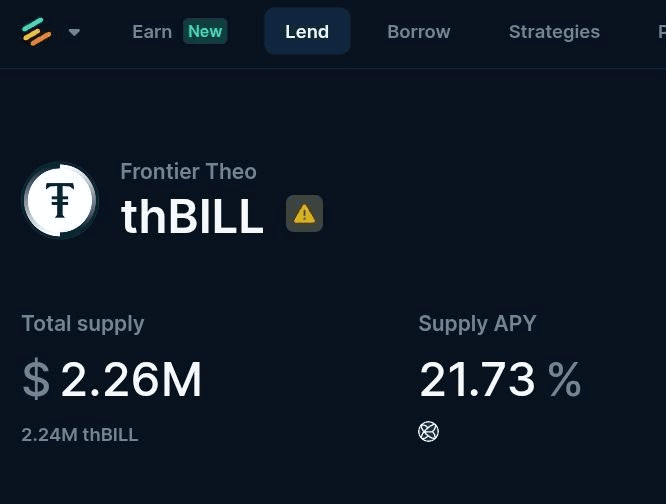The height and width of the screenshot is (504, 666).
Task: Click the 2.24M thBILL amount text
Action: [x=80, y=435]
